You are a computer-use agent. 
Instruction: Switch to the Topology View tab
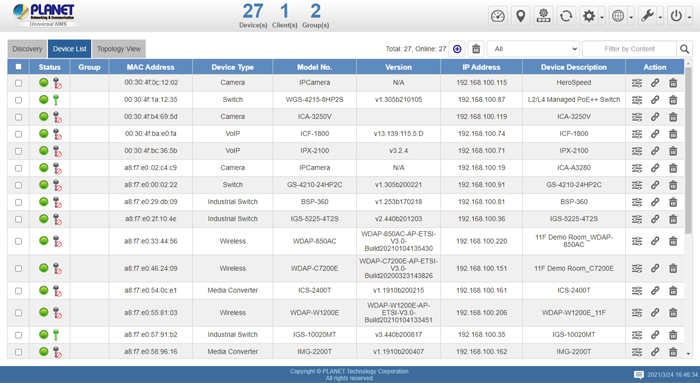[119, 49]
